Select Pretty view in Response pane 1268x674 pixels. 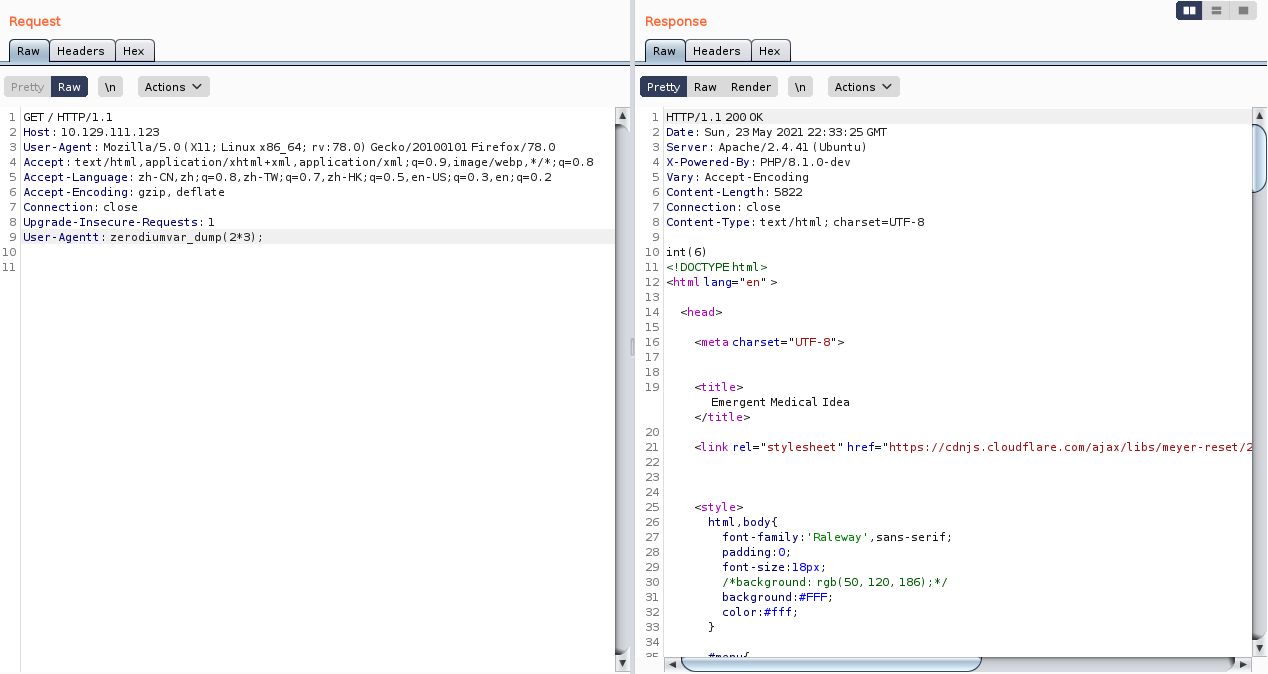[663, 87]
